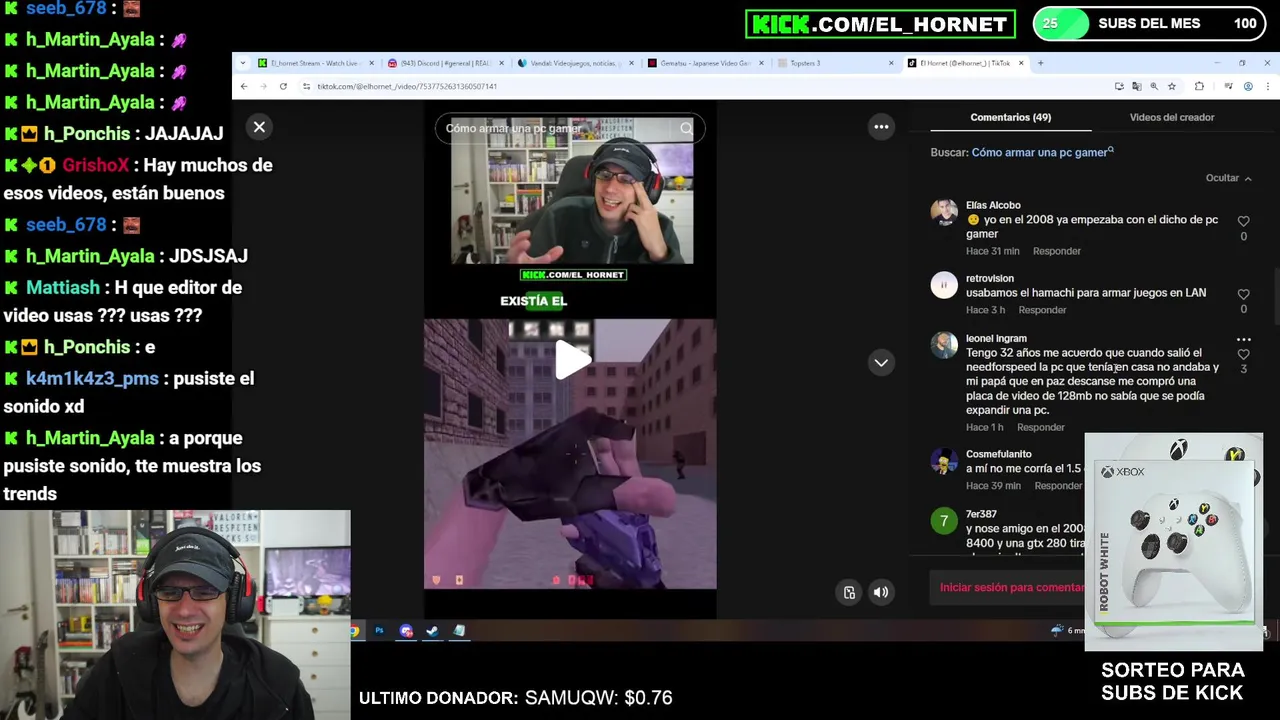The width and height of the screenshot is (1280, 720).
Task: Click the username 7er387
Action: coord(982,513)
